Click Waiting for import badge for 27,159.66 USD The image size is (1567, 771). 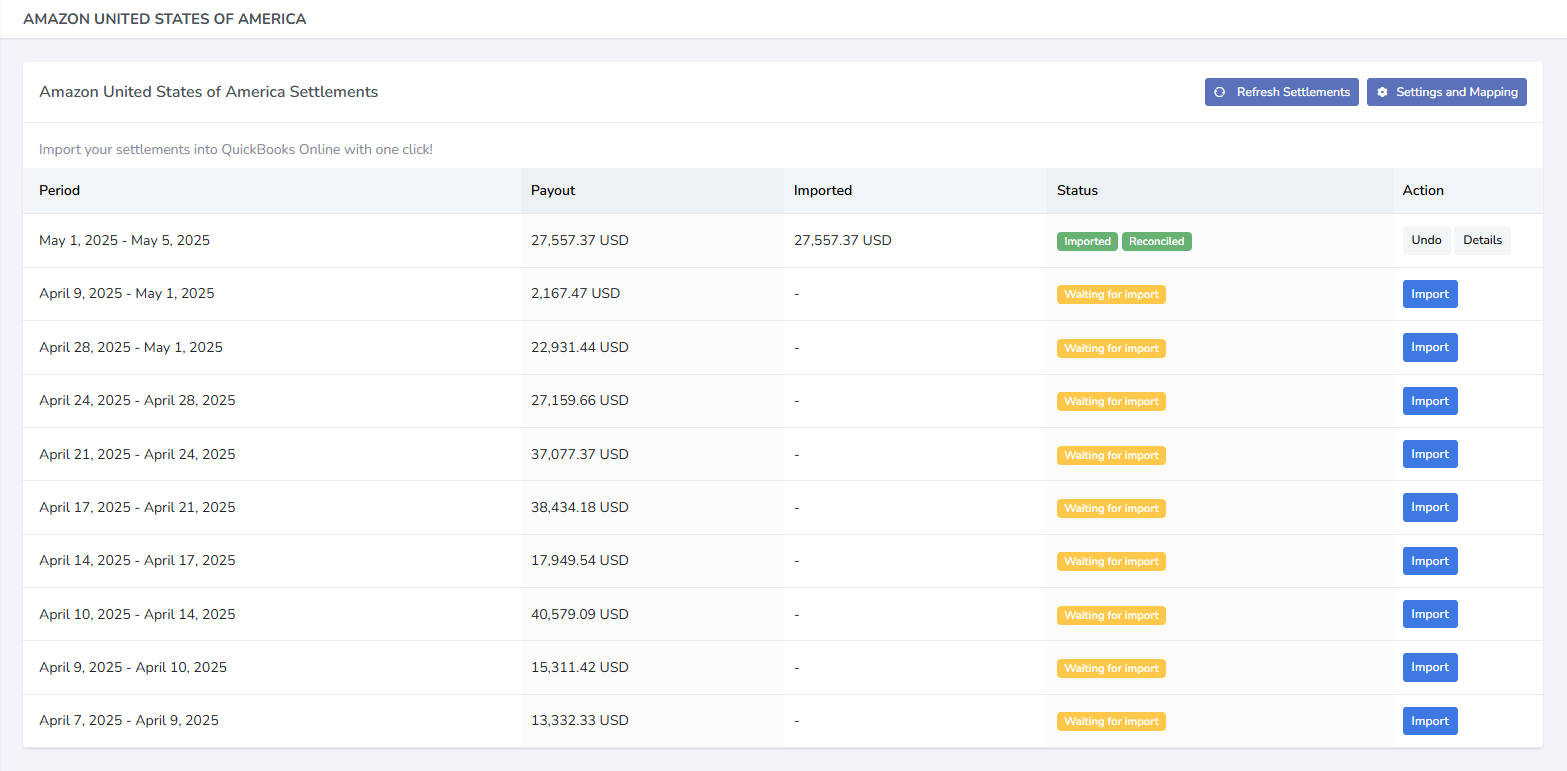tap(1111, 401)
